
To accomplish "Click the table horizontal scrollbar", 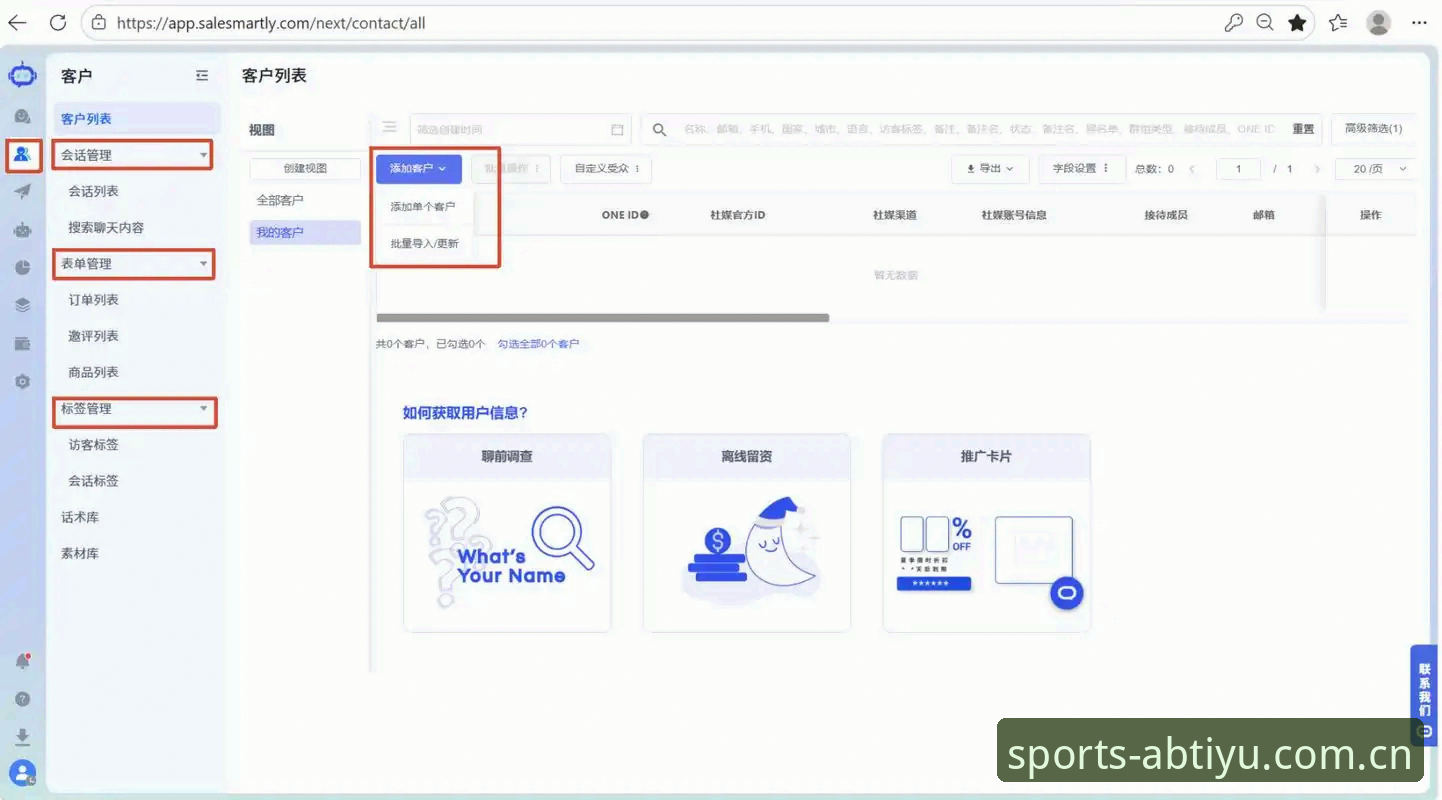I will click(x=602, y=318).
